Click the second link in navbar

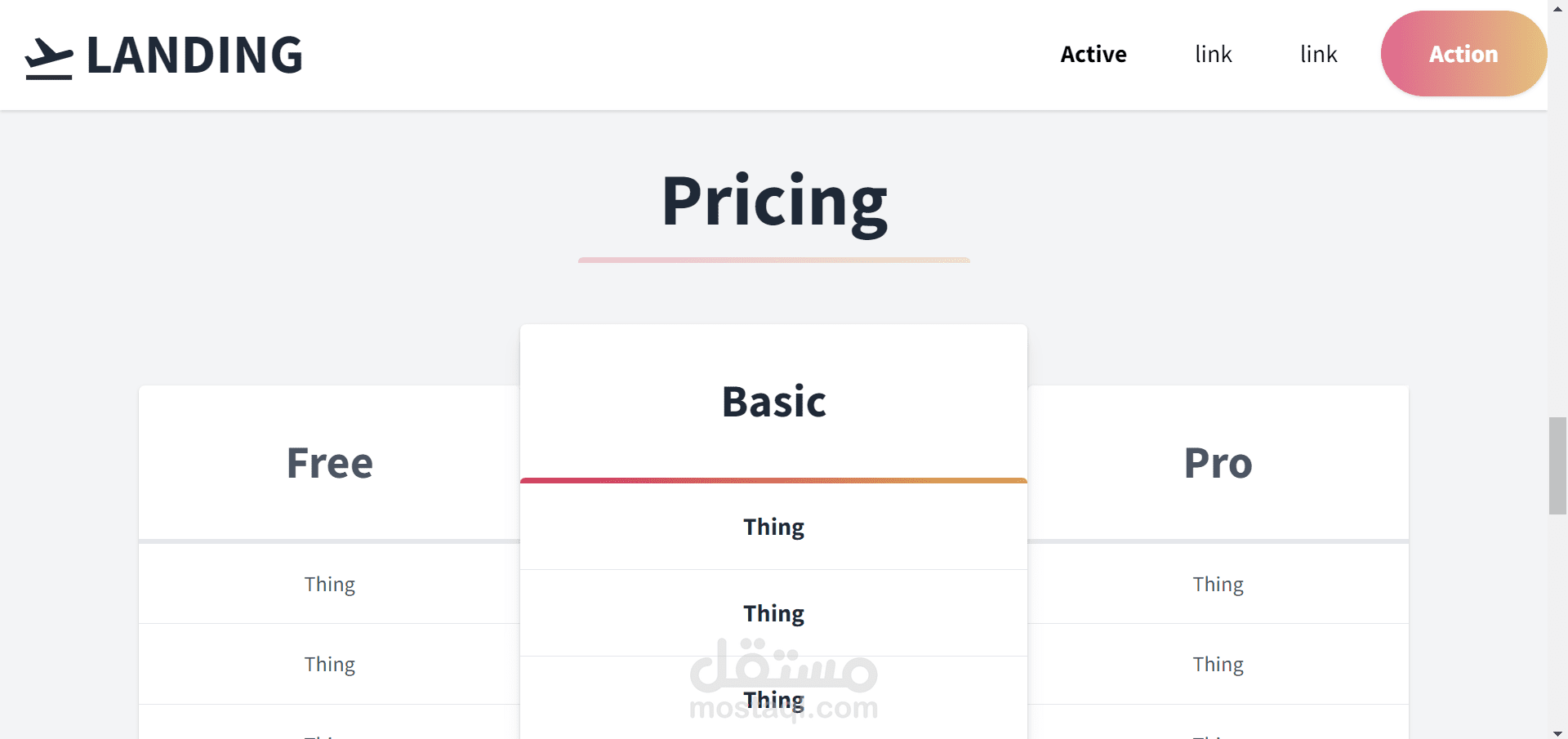coord(1318,54)
